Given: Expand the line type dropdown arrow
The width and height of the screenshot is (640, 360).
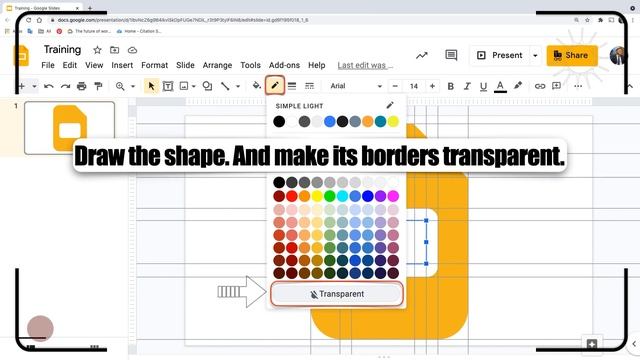Looking at the screenshot, I should click(238, 87).
